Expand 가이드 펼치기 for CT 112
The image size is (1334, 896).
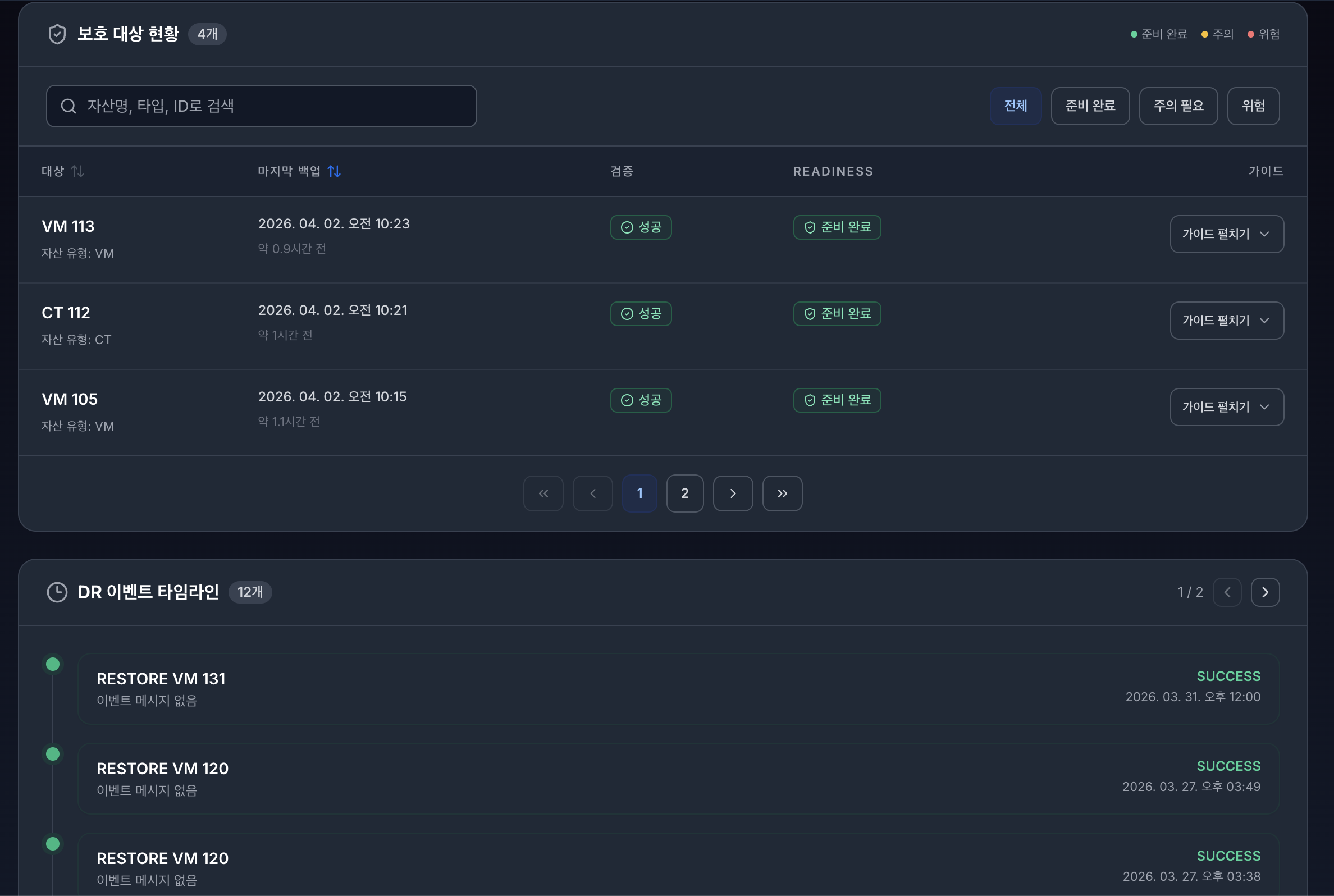point(1227,320)
